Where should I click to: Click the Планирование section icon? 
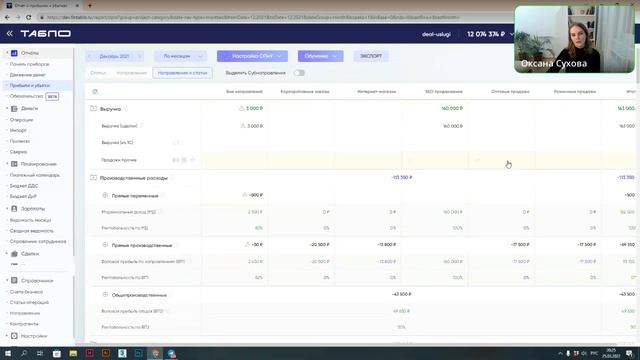point(14,164)
